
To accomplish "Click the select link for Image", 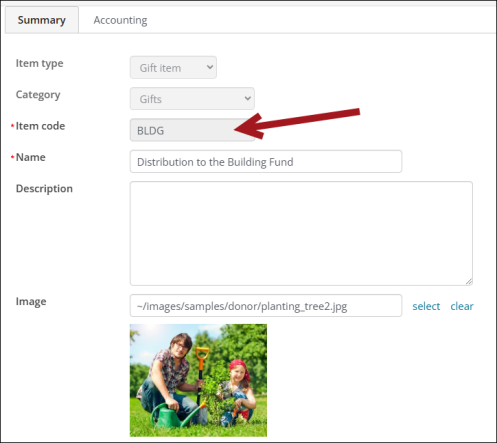I will pos(426,306).
